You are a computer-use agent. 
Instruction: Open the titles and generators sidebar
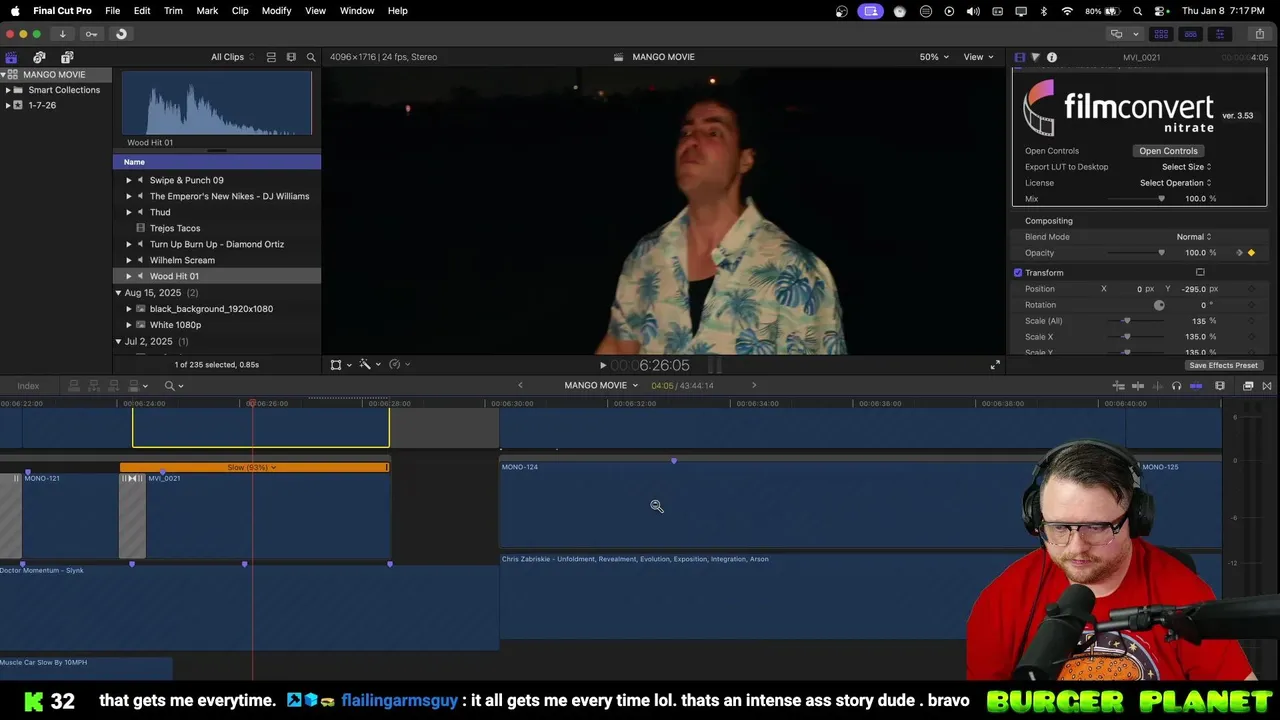[x=67, y=58]
